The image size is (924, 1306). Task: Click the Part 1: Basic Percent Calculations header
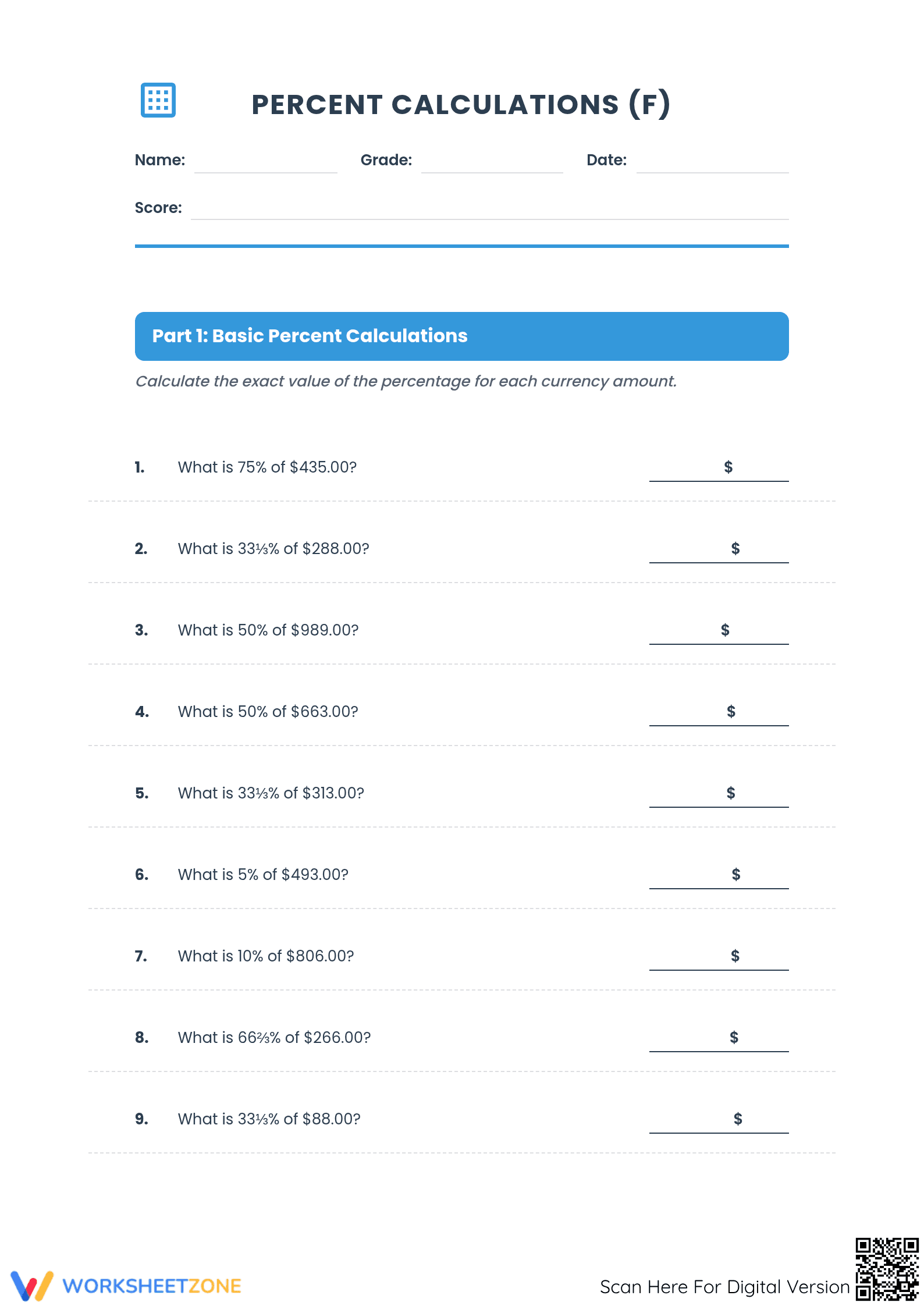pos(462,336)
